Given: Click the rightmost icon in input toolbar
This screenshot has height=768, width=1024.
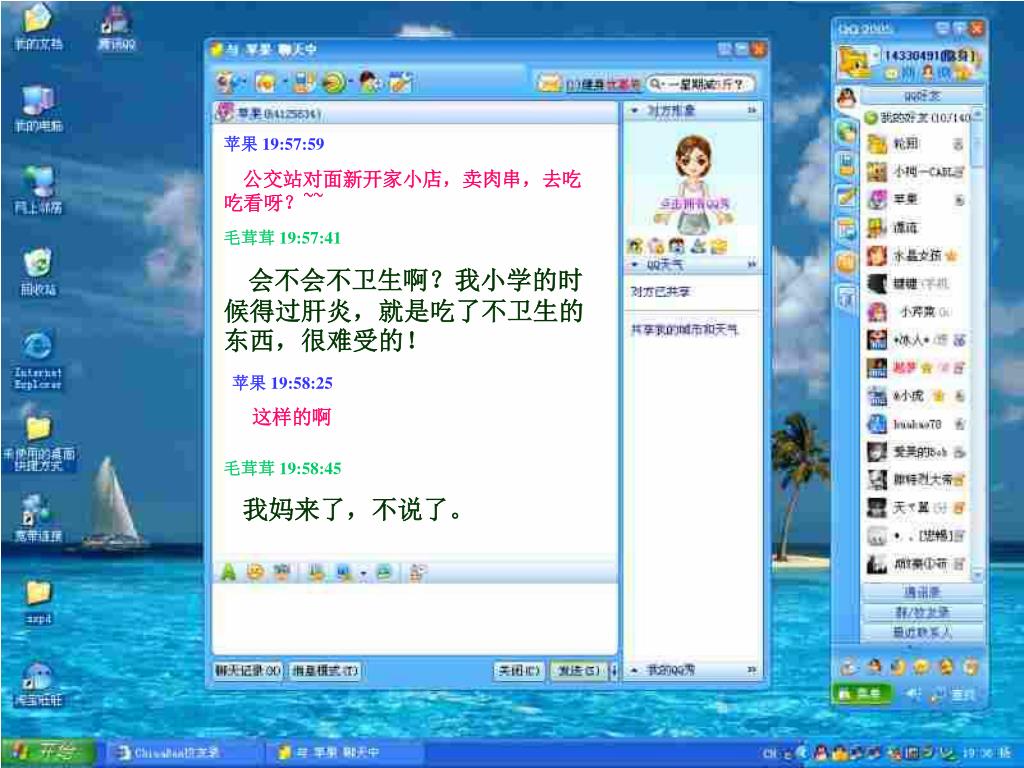Looking at the screenshot, I should pyautogui.click(x=417, y=573).
